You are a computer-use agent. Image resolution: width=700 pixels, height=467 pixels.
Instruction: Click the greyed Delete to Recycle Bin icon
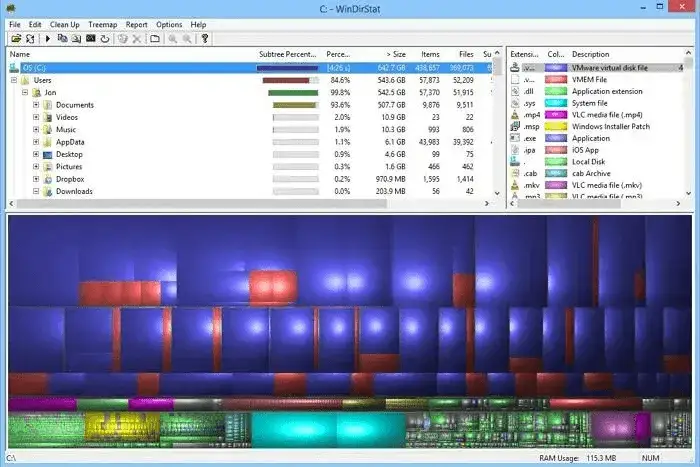[122, 39]
